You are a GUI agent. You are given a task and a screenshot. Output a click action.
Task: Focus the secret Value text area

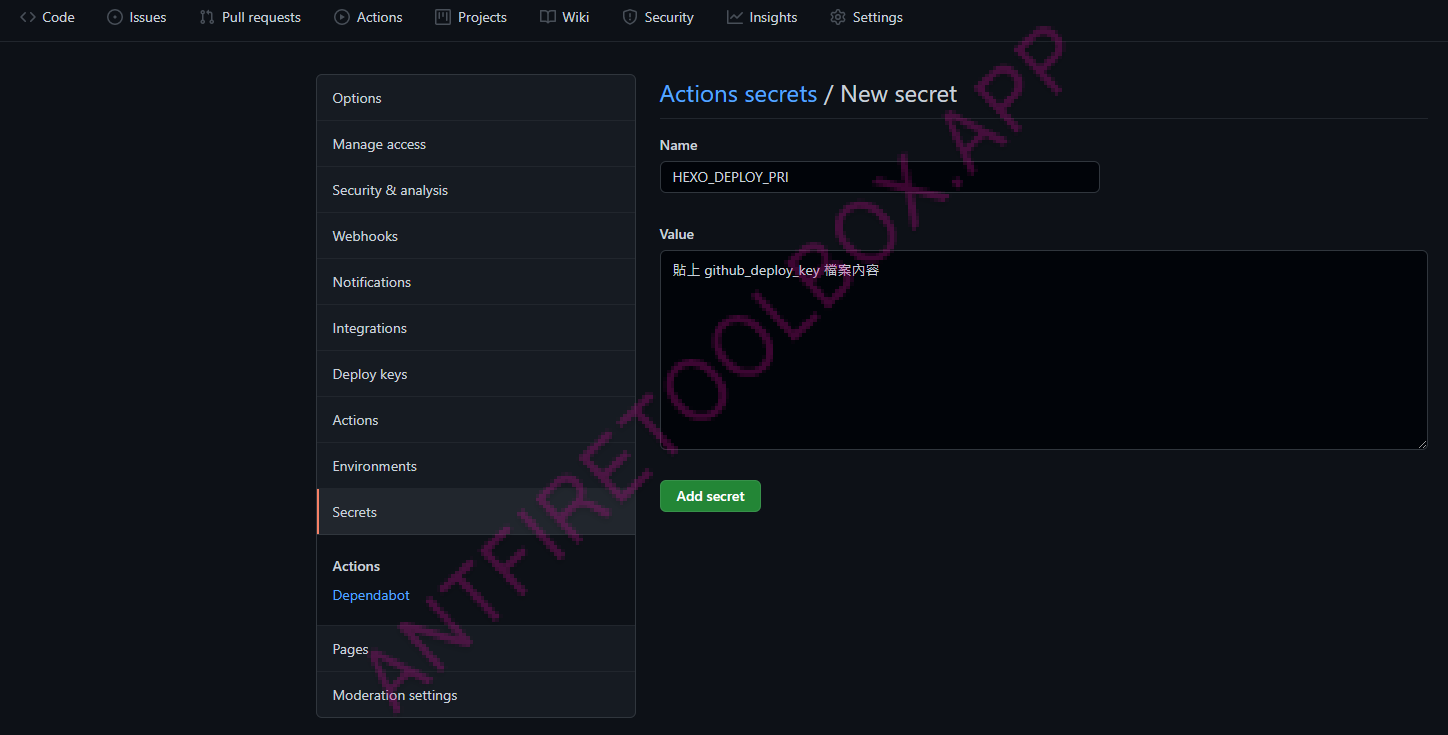(x=1044, y=350)
